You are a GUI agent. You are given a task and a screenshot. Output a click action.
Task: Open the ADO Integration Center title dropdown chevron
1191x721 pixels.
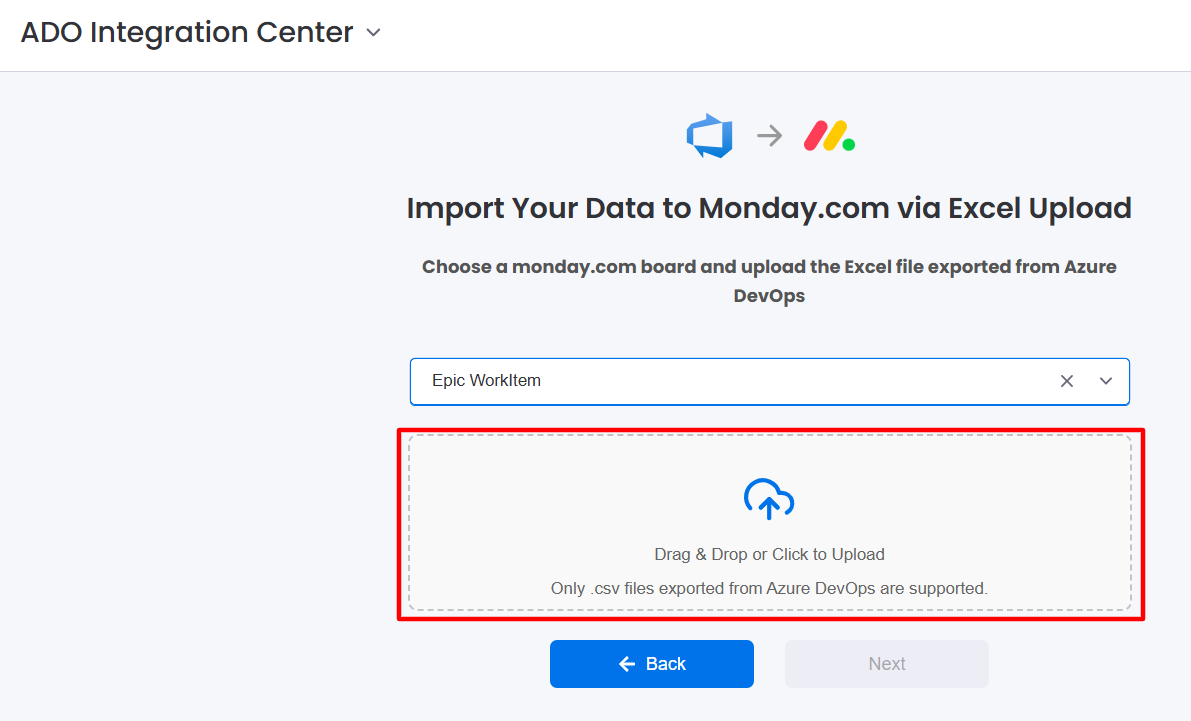click(373, 33)
